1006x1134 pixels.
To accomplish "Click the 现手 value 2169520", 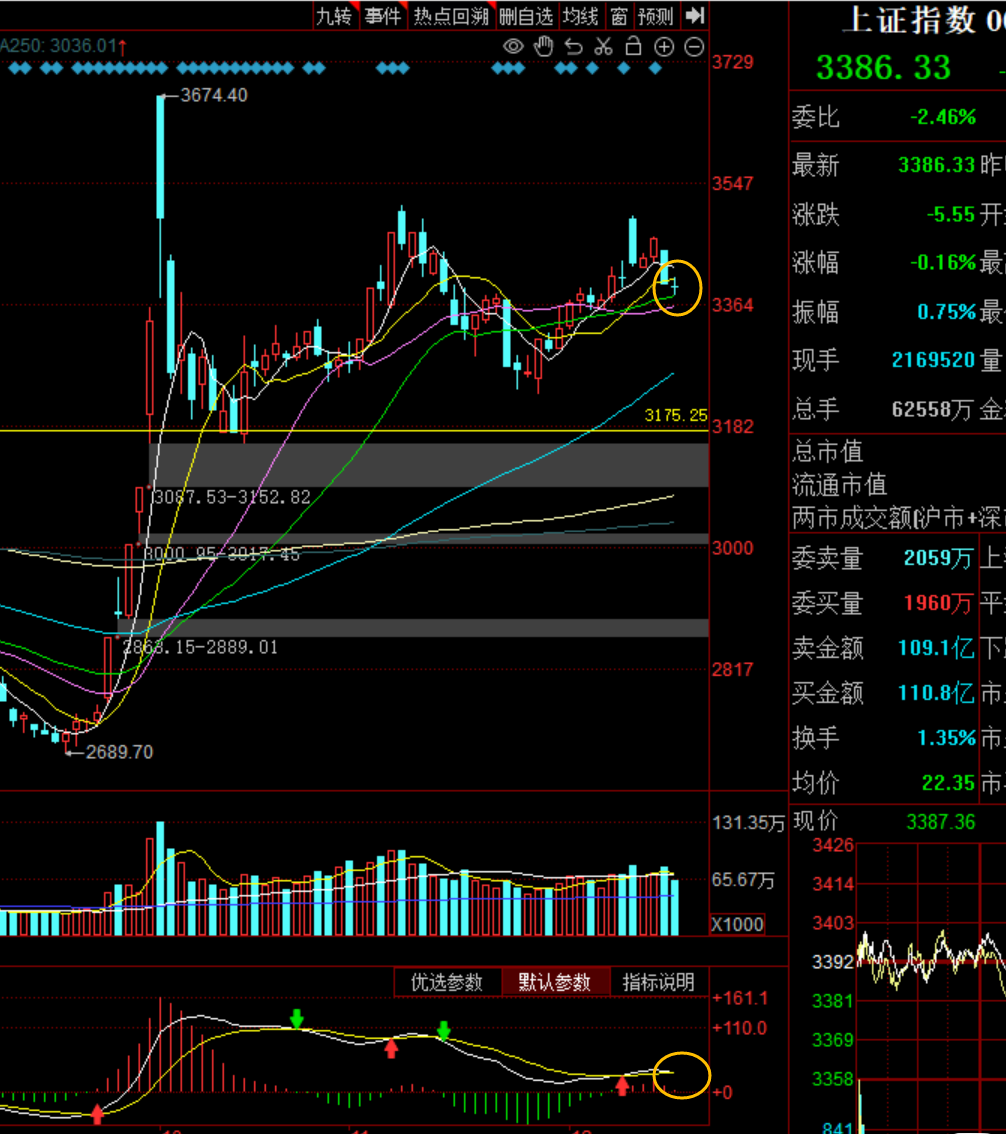I will click(x=934, y=360).
